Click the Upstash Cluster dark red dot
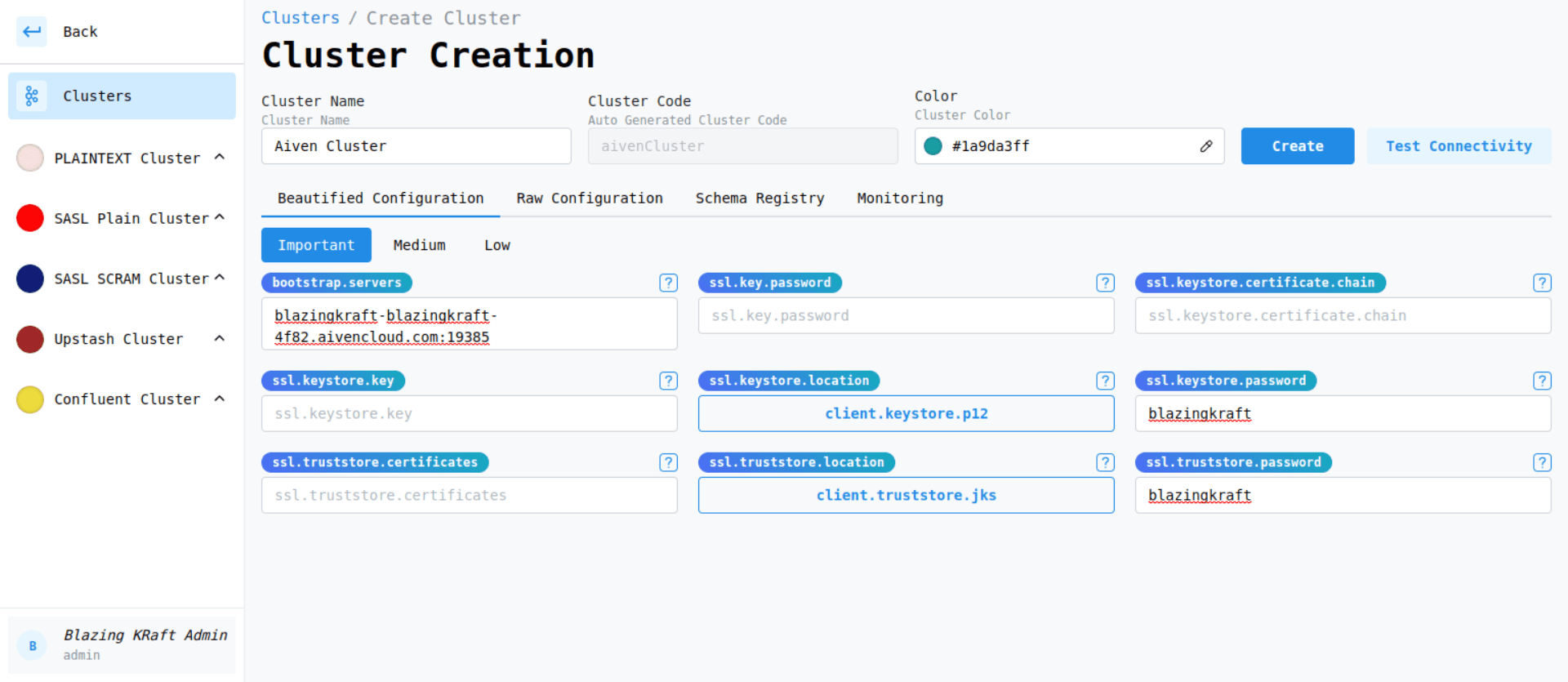 pyautogui.click(x=30, y=339)
